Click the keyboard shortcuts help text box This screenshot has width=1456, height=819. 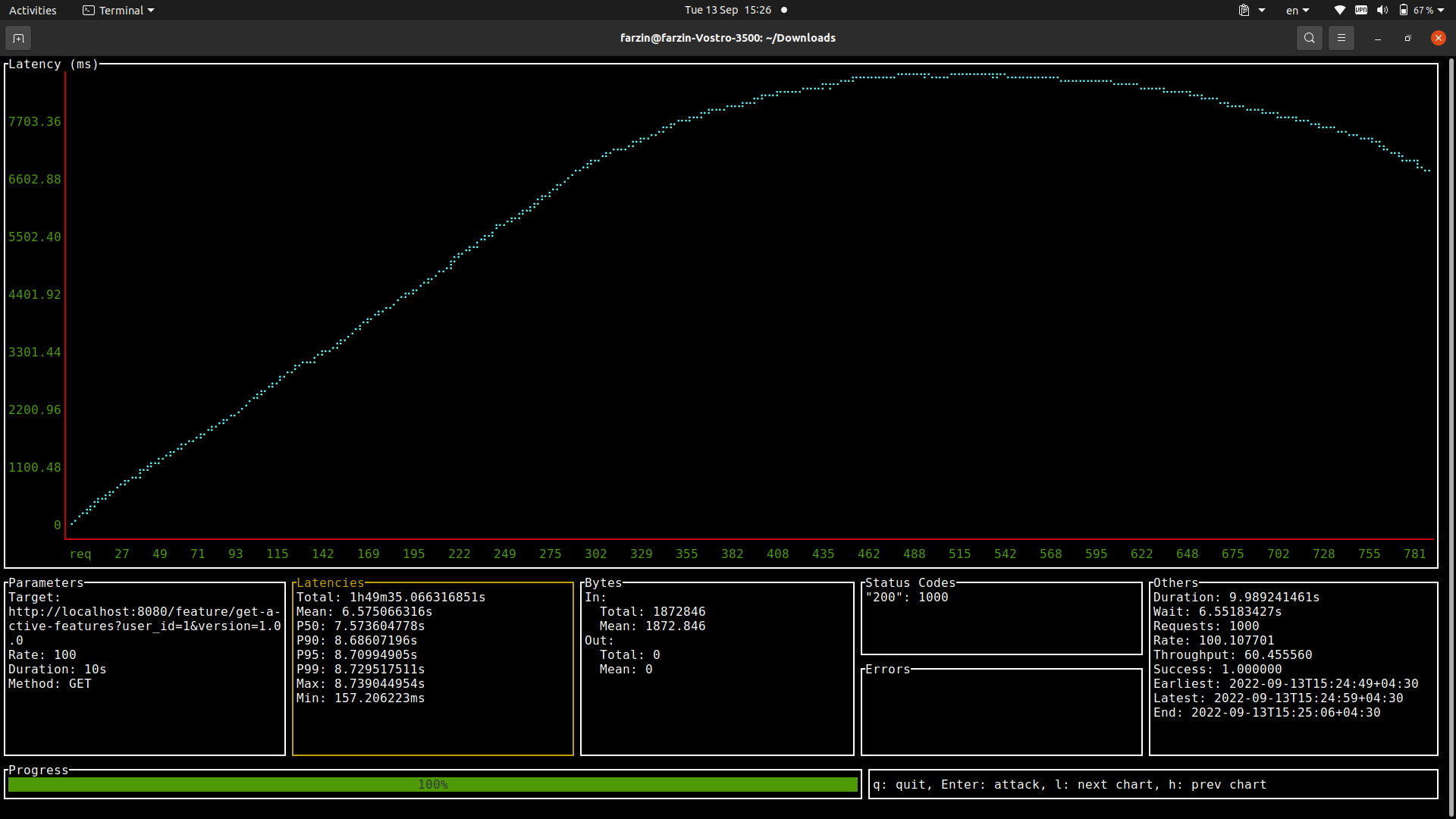1153,784
